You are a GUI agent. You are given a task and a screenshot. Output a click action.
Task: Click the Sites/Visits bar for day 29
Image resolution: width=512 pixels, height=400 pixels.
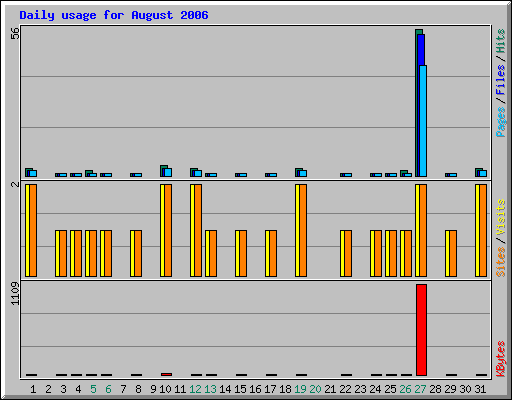tap(451, 253)
